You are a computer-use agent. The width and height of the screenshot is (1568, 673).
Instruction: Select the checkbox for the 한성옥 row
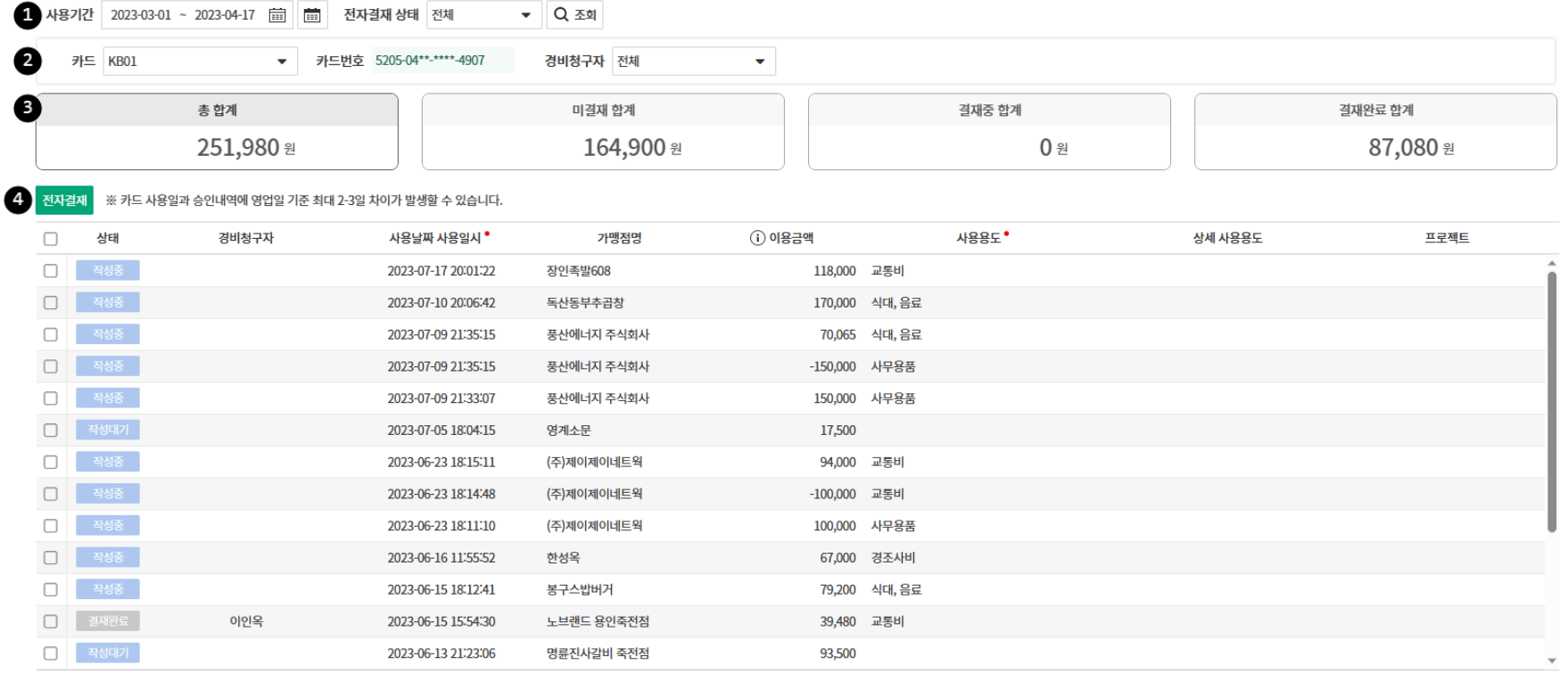click(x=51, y=558)
